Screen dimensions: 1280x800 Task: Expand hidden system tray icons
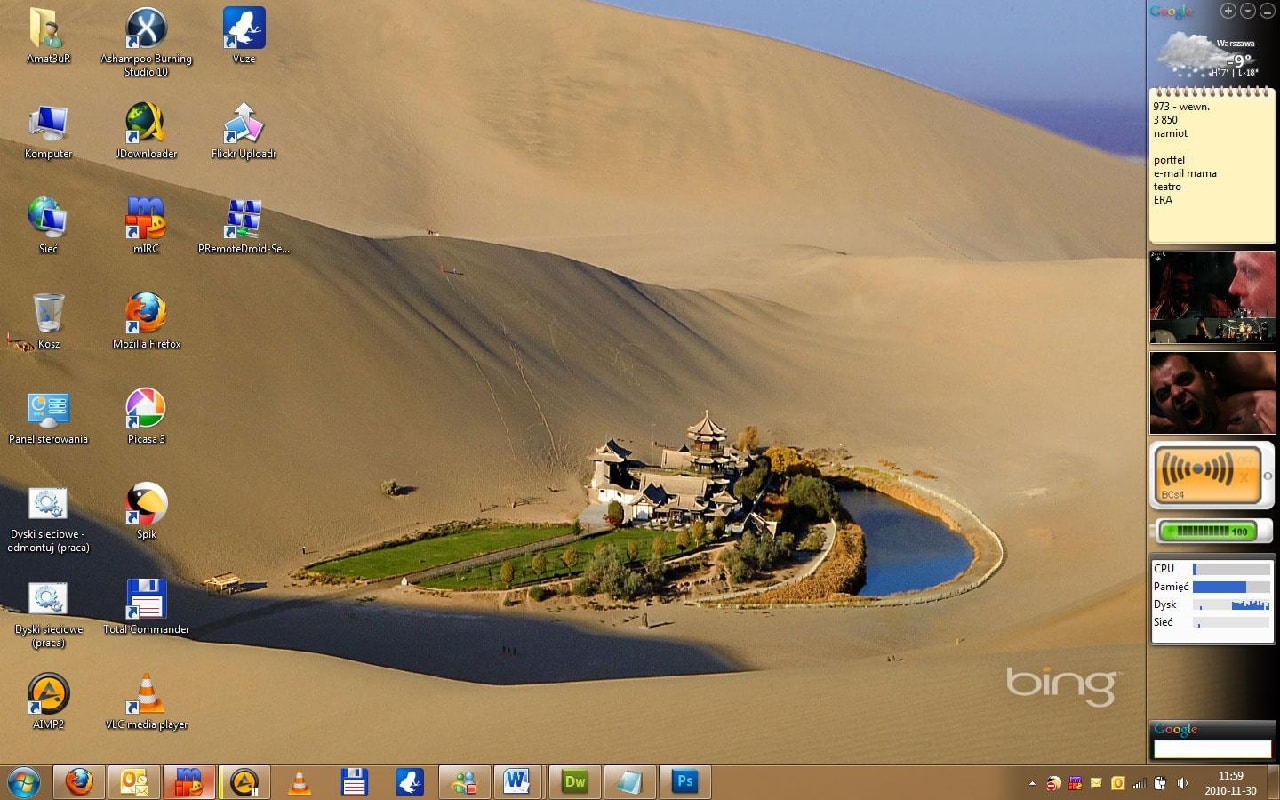pyautogui.click(x=1032, y=783)
